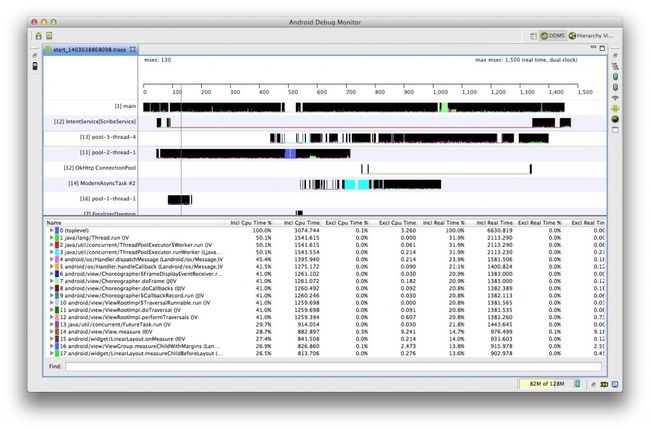Expand the 0 (toplevel) tree row
Screen dimensions: 650x430
point(51,230)
